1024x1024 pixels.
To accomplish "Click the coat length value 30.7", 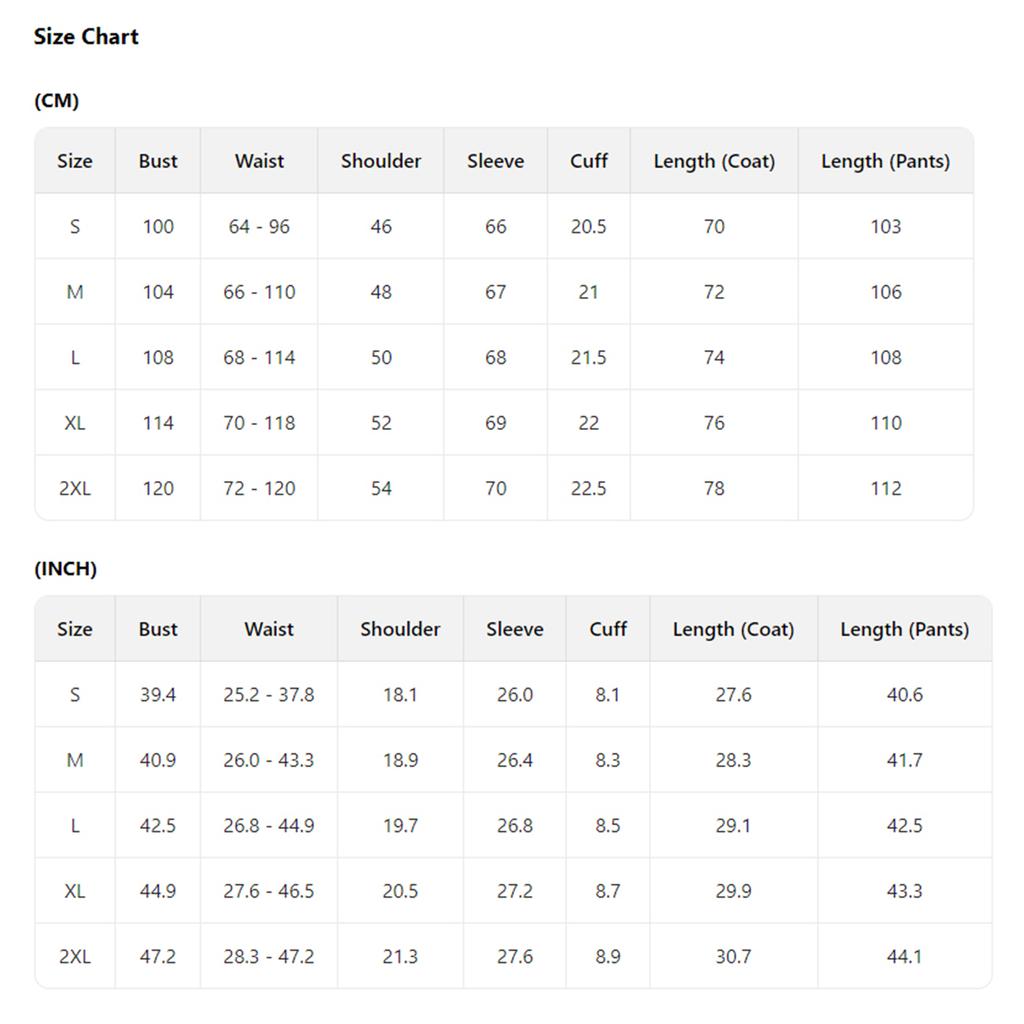I will pyautogui.click(x=733, y=956).
